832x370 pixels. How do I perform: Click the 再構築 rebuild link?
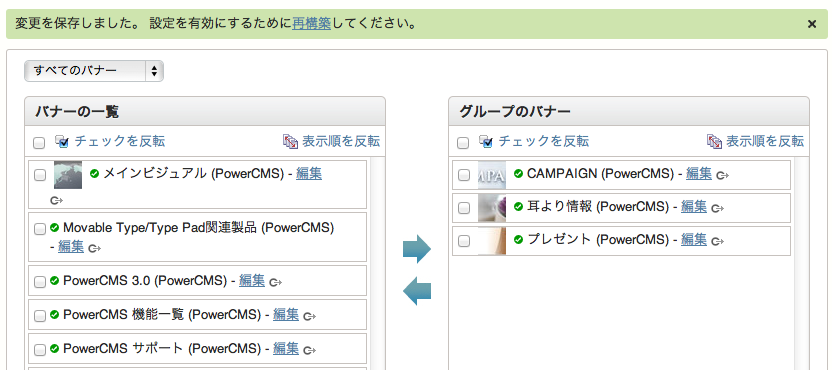pyautogui.click(x=311, y=24)
